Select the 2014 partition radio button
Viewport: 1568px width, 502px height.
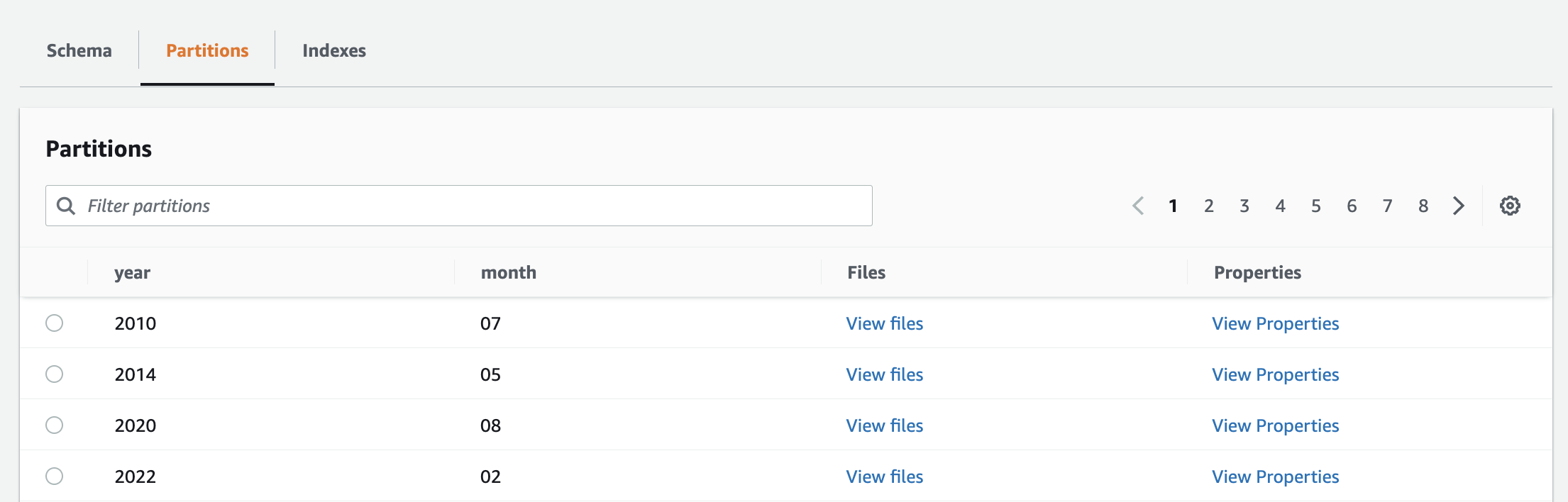[x=55, y=374]
